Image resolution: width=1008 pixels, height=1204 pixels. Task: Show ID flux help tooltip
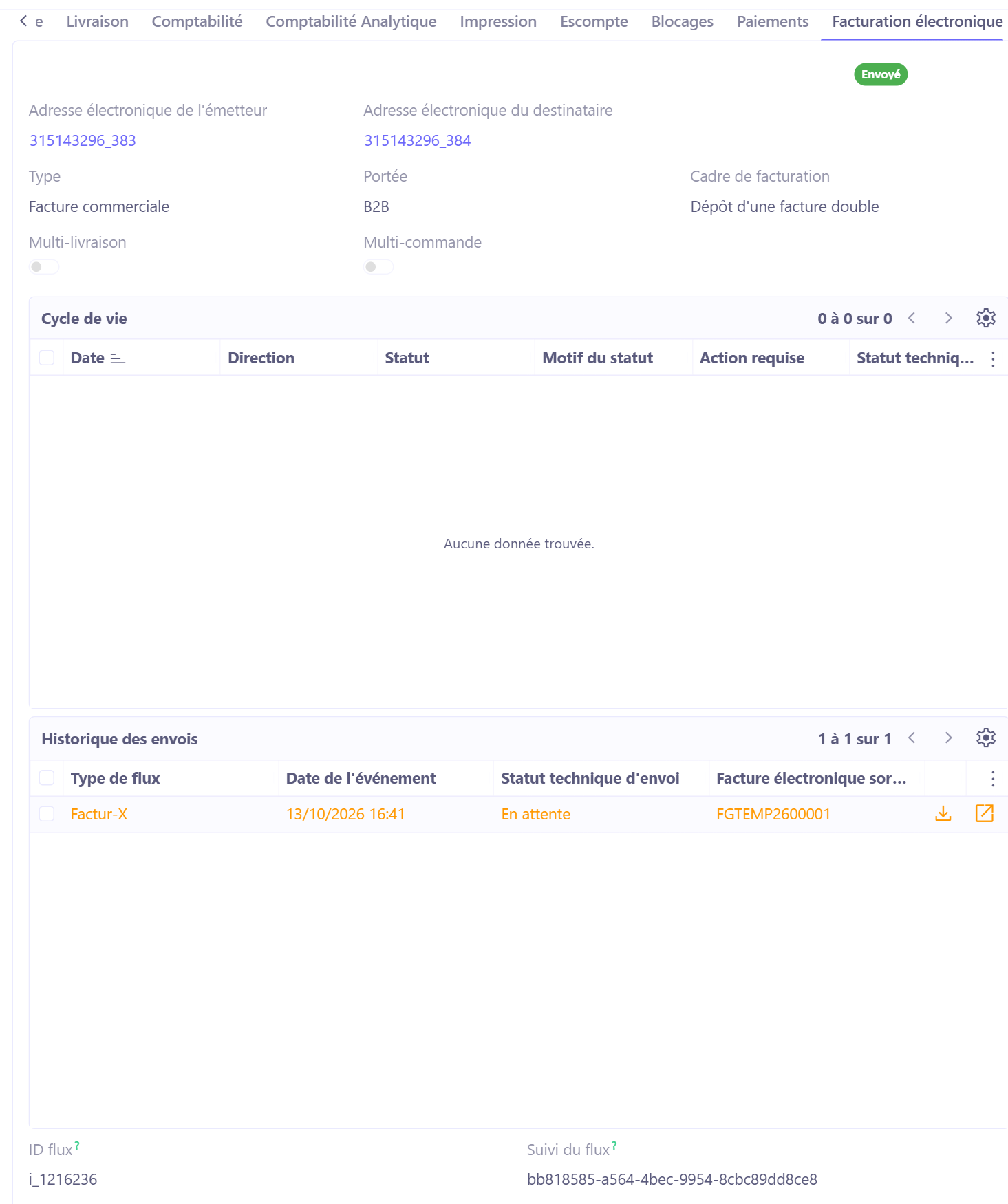tap(77, 1146)
